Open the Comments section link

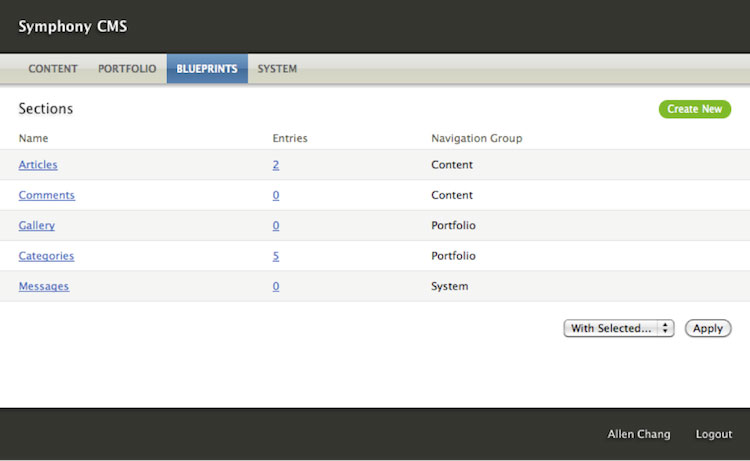(46, 195)
